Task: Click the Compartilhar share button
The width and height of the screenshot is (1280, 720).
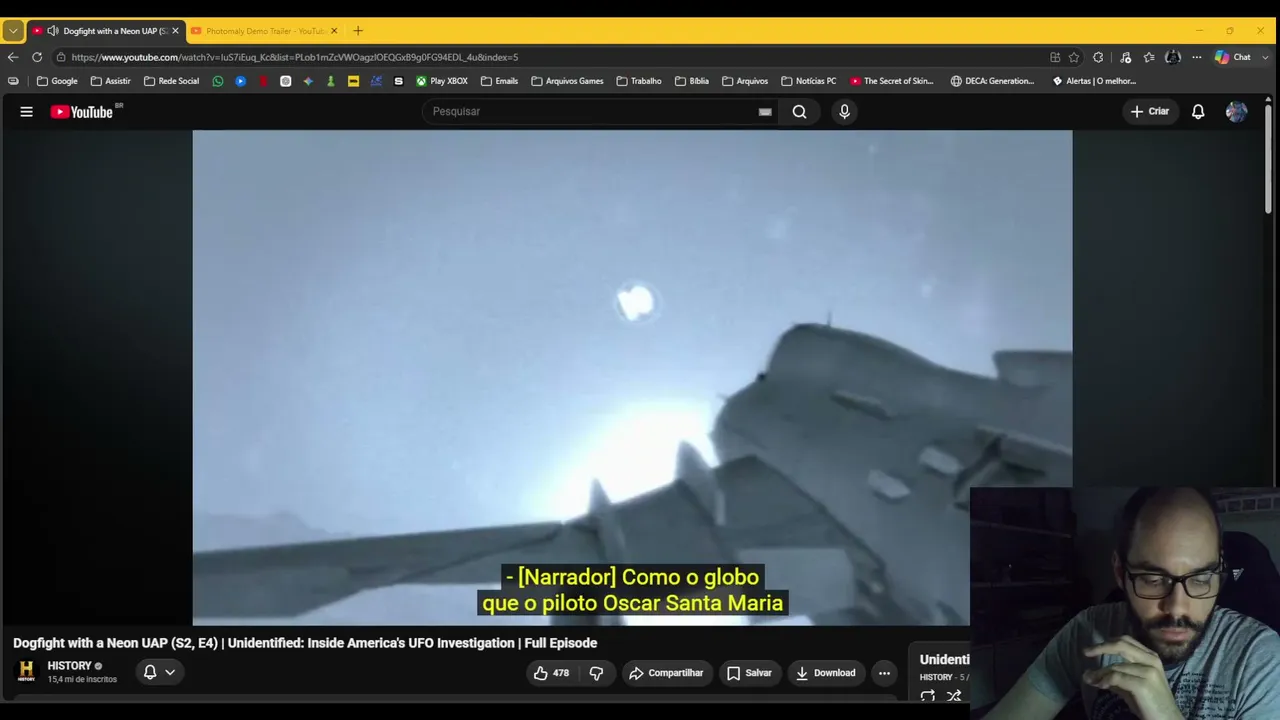Action: (666, 673)
